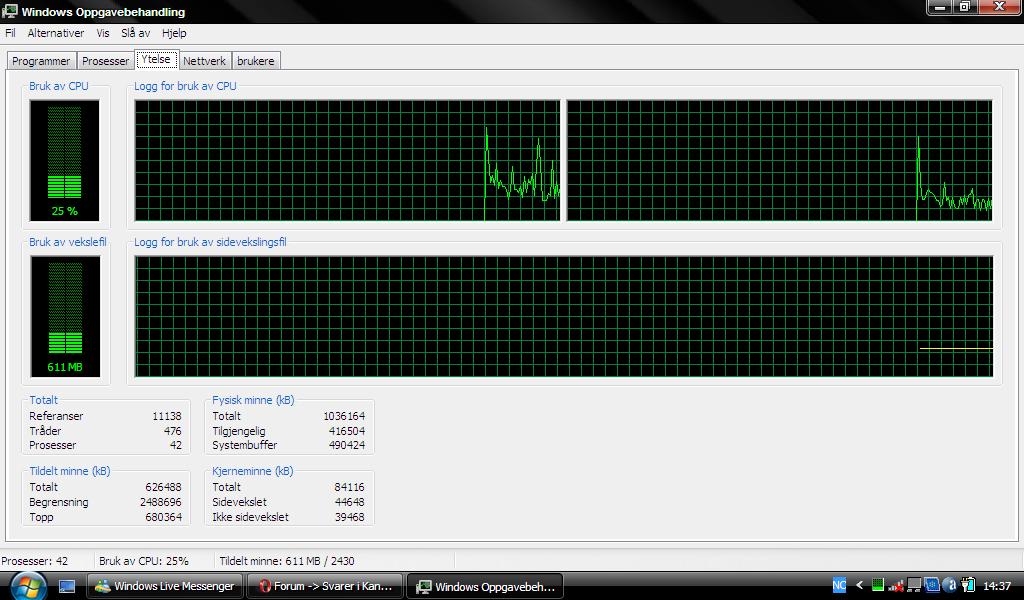Click the blue sidebar tray icon
This screenshot has width=1024, height=600.
coord(932,586)
